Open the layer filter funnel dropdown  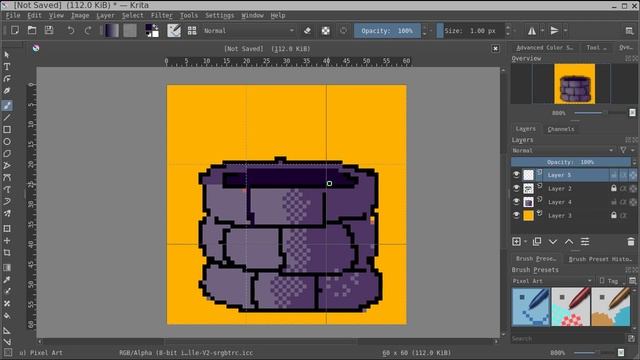coord(626,150)
